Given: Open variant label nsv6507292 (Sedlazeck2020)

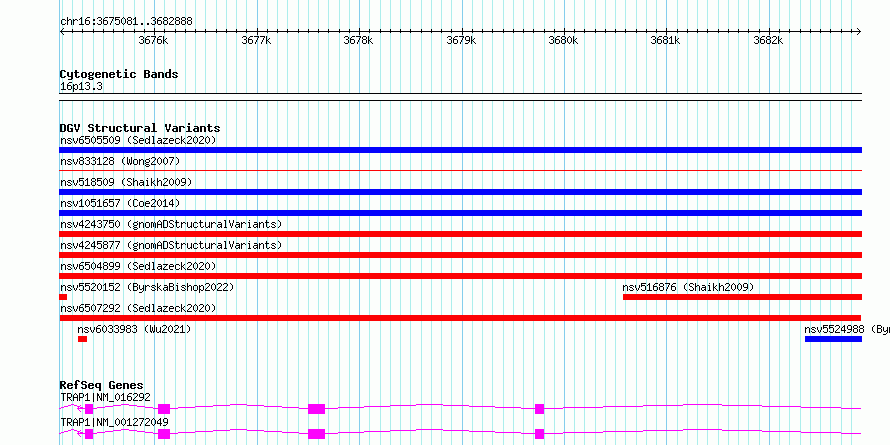Looking at the screenshot, I should pyautogui.click(x=138, y=308).
